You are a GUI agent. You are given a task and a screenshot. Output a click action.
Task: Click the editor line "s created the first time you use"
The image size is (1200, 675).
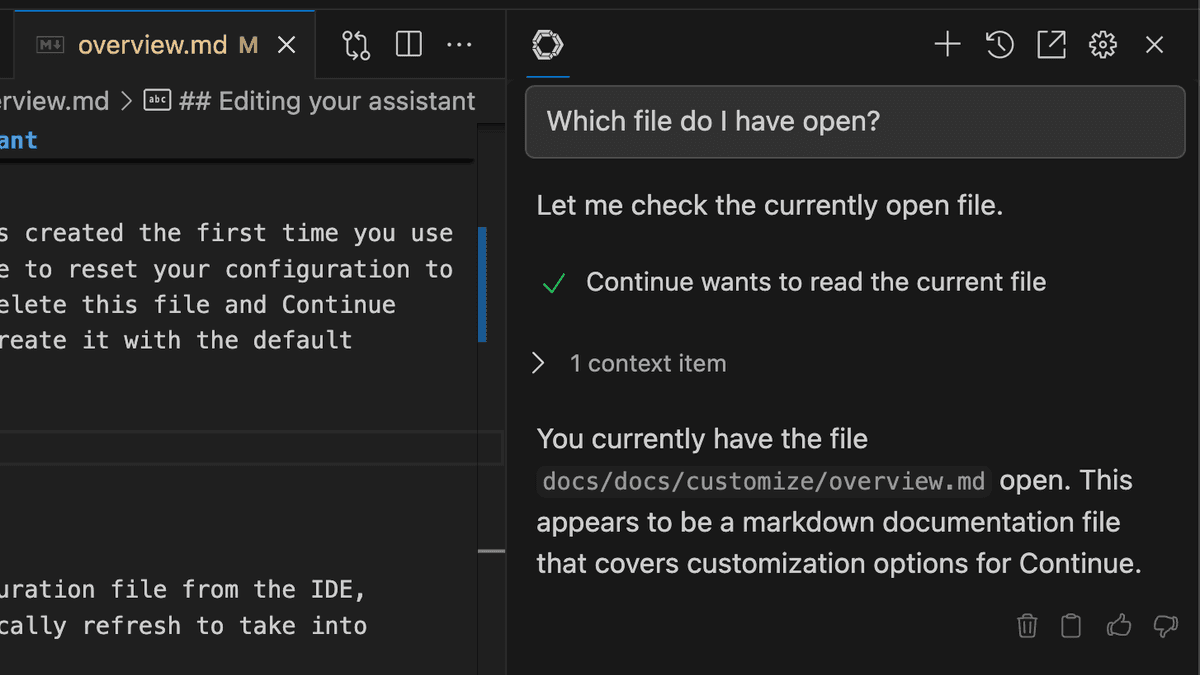[x=226, y=233]
